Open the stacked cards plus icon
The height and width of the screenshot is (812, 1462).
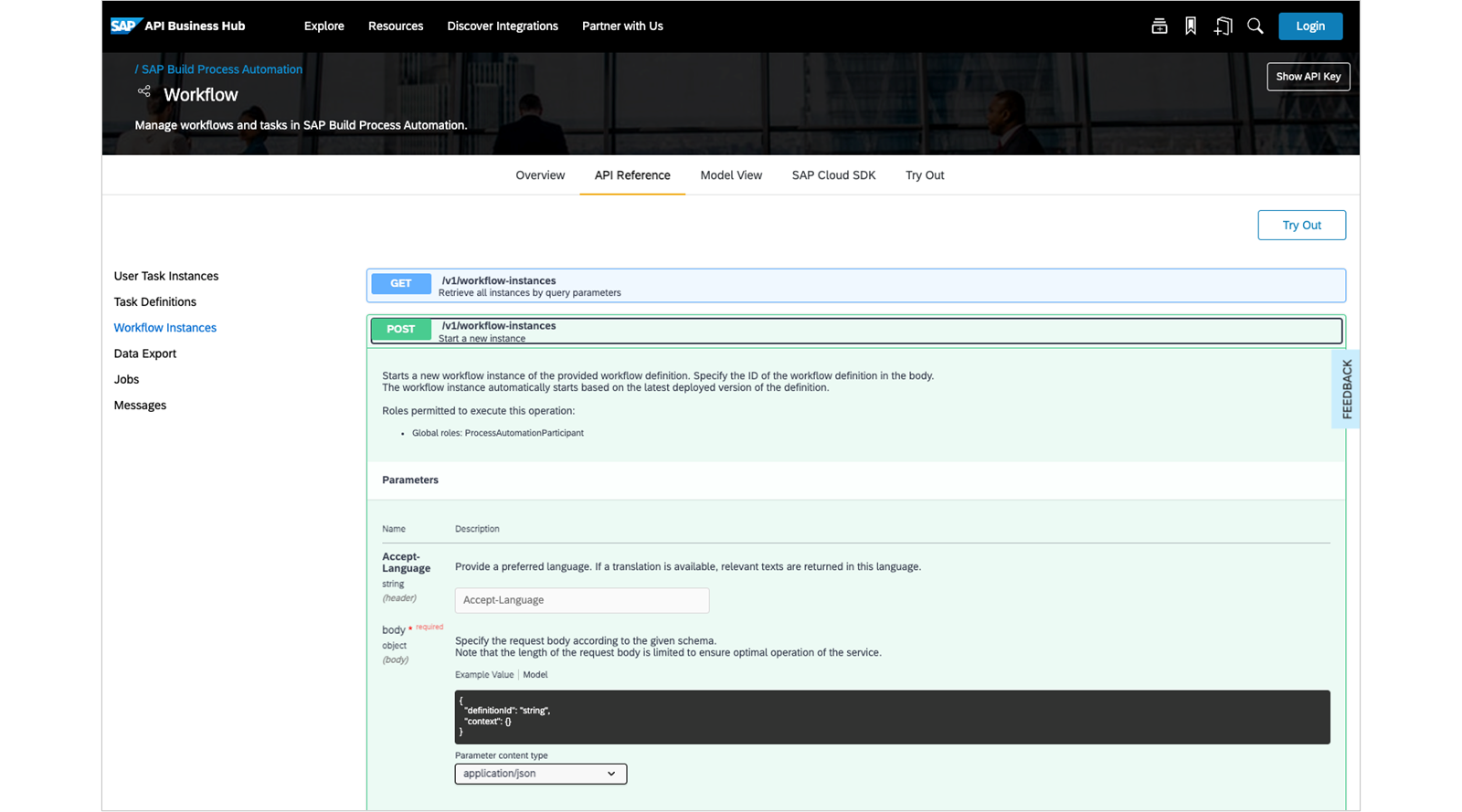[1159, 26]
